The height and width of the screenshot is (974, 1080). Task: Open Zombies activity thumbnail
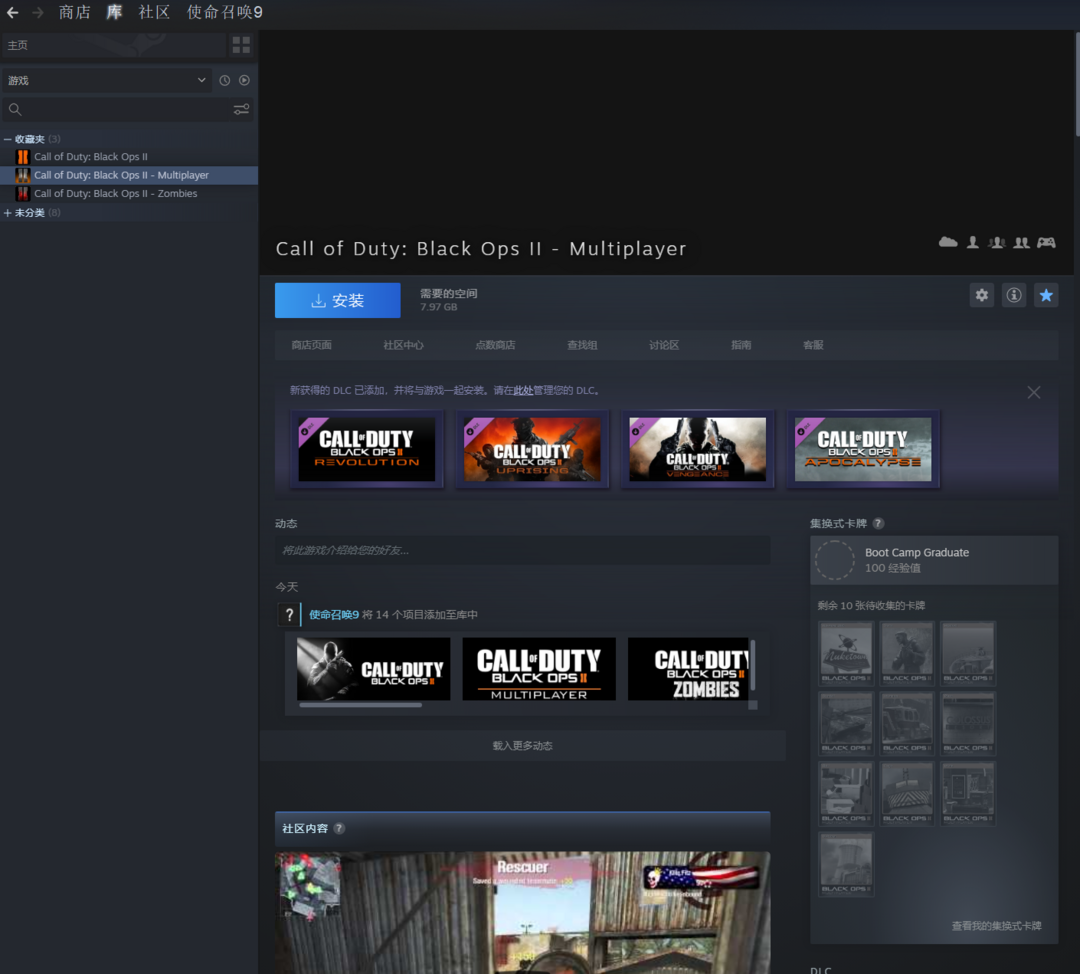point(689,669)
